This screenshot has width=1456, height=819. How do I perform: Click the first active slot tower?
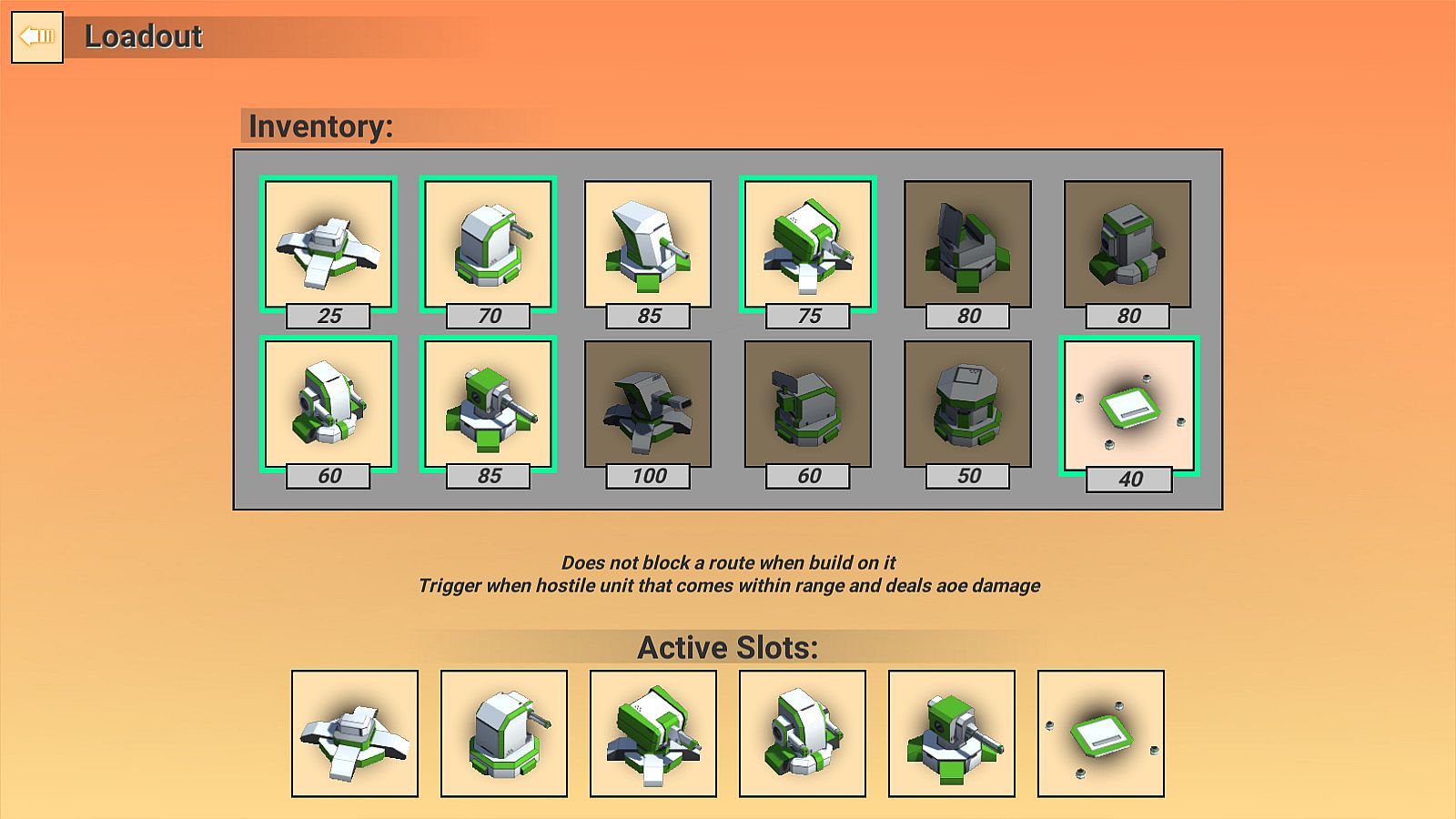click(355, 733)
